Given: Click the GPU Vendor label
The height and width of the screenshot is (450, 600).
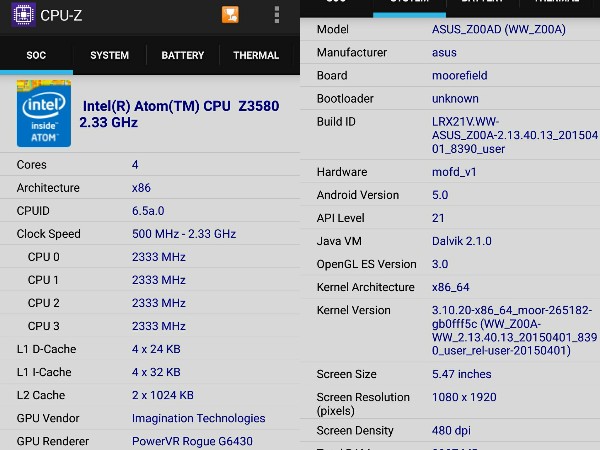Looking at the screenshot, I should pos(48,418).
